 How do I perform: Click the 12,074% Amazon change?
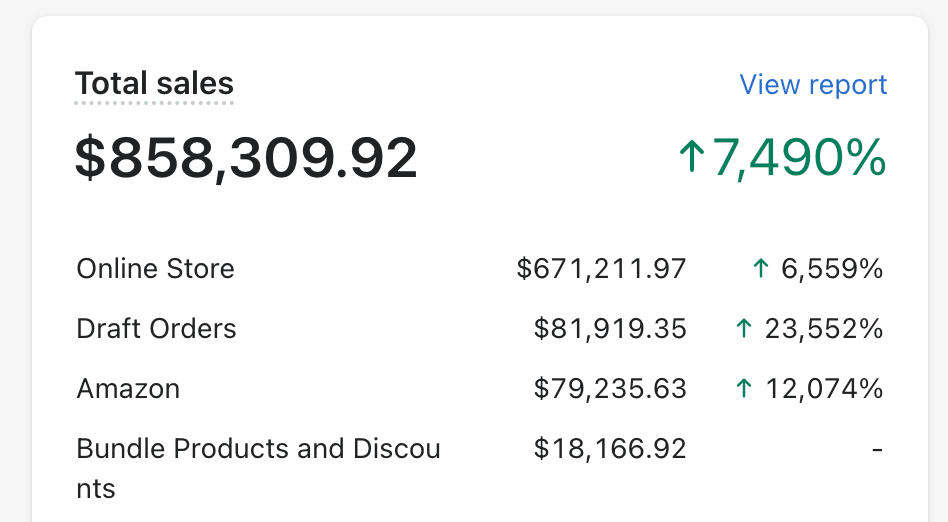(x=824, y=388)
